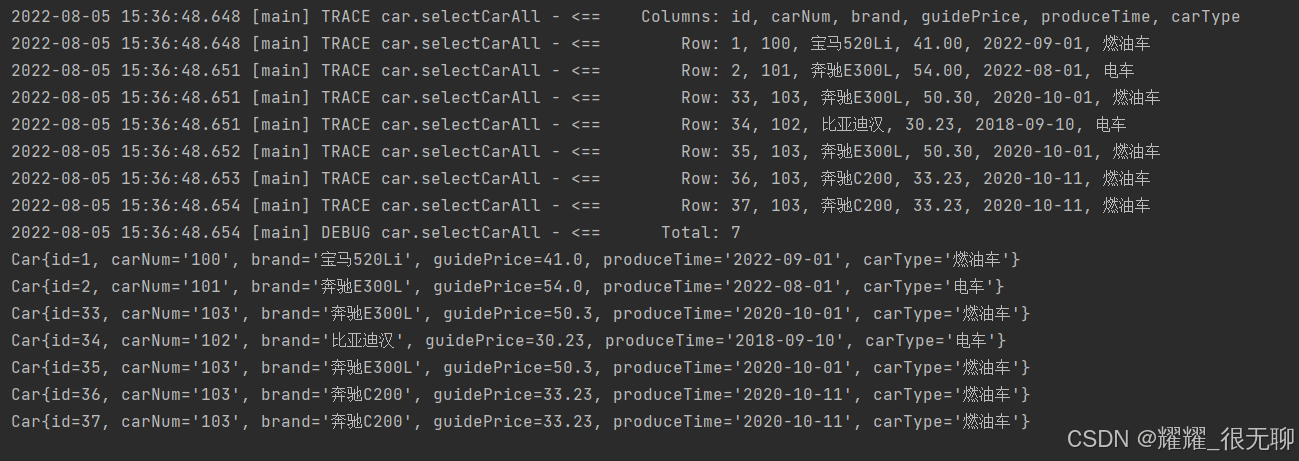Select the Car{id=33} output line

coord(520,314)
